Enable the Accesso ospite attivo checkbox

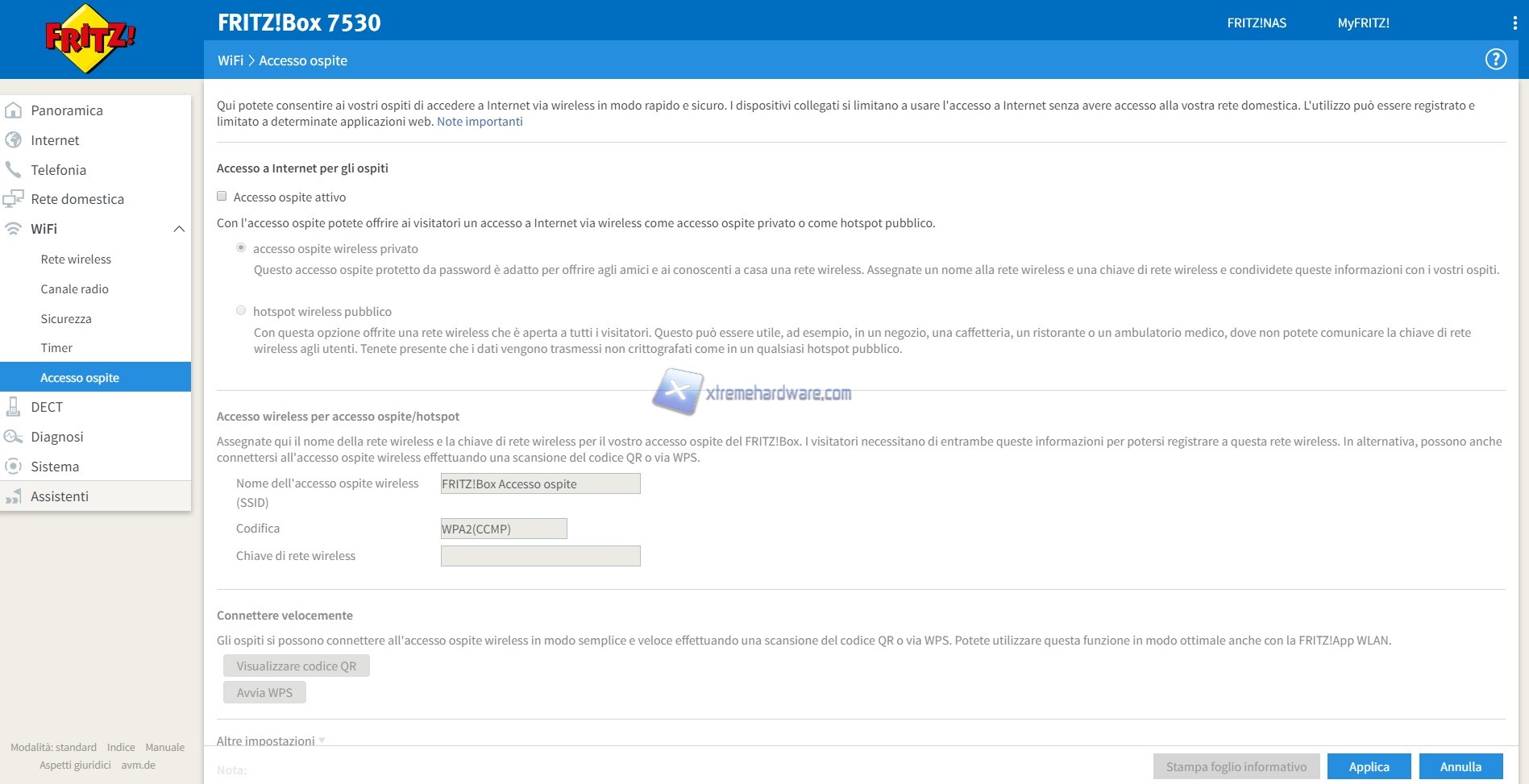(x=222, y=197)
